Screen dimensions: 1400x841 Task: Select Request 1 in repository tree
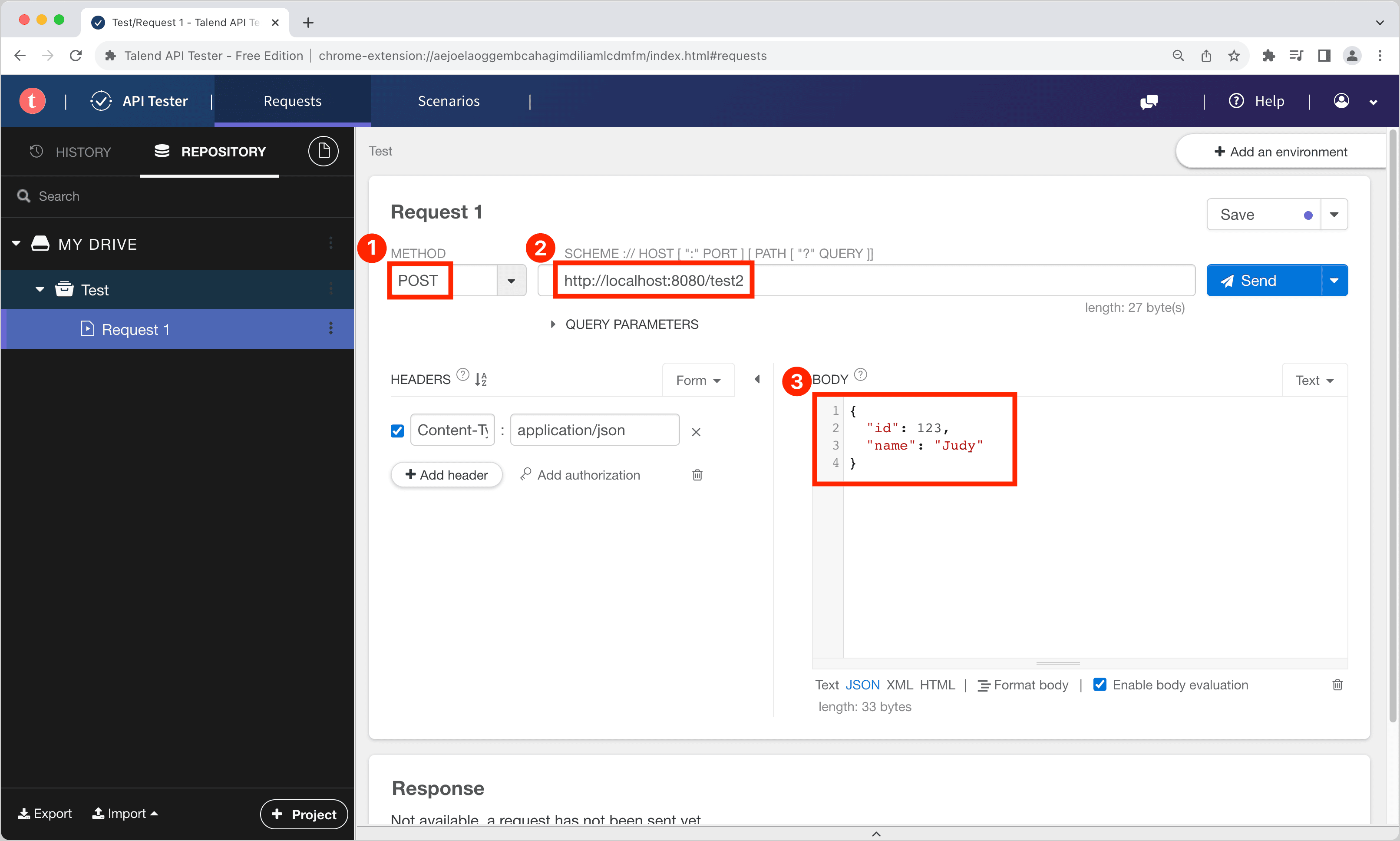point(177,329)
